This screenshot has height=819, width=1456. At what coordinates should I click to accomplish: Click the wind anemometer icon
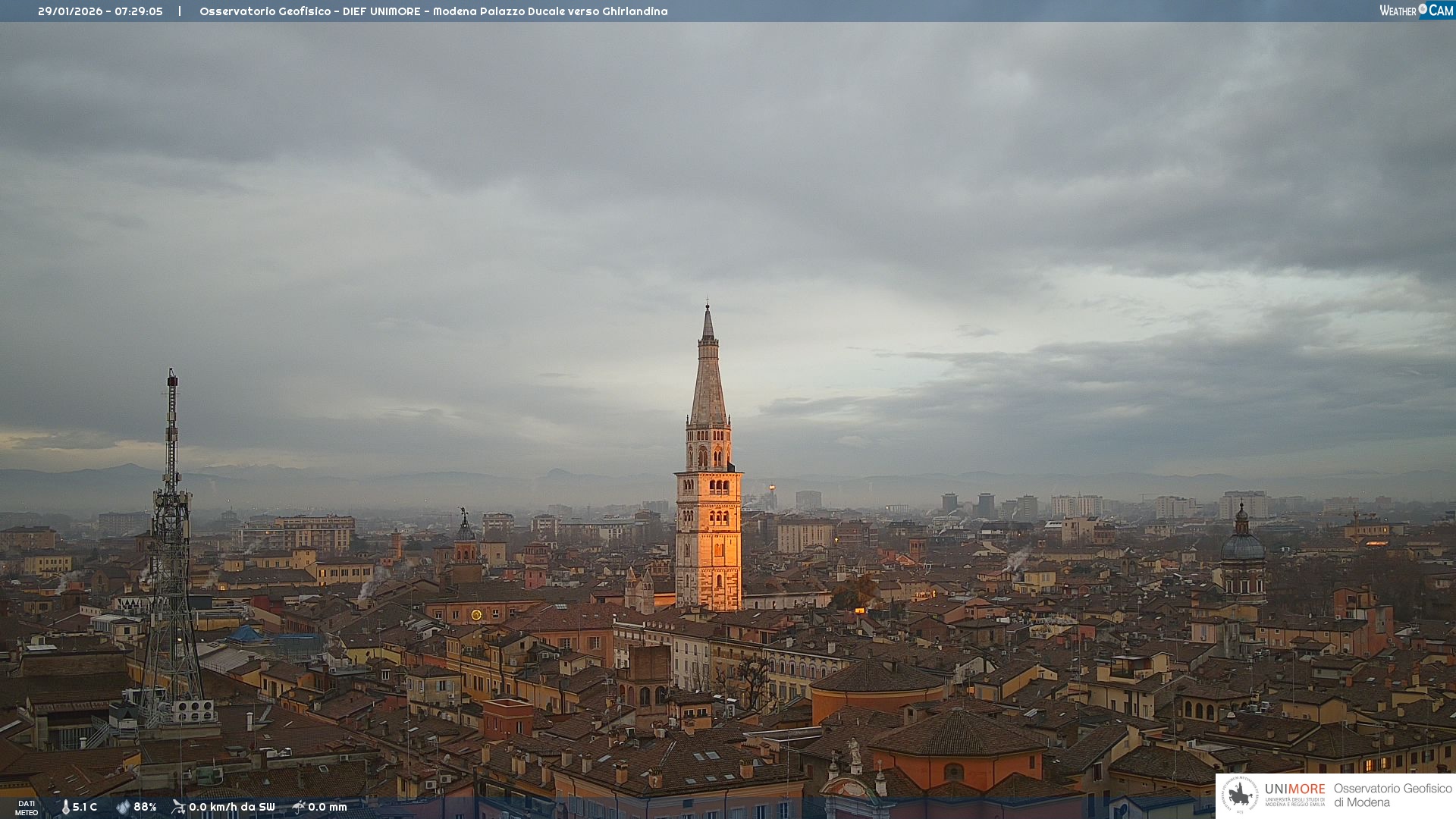(x=178, y=807)
